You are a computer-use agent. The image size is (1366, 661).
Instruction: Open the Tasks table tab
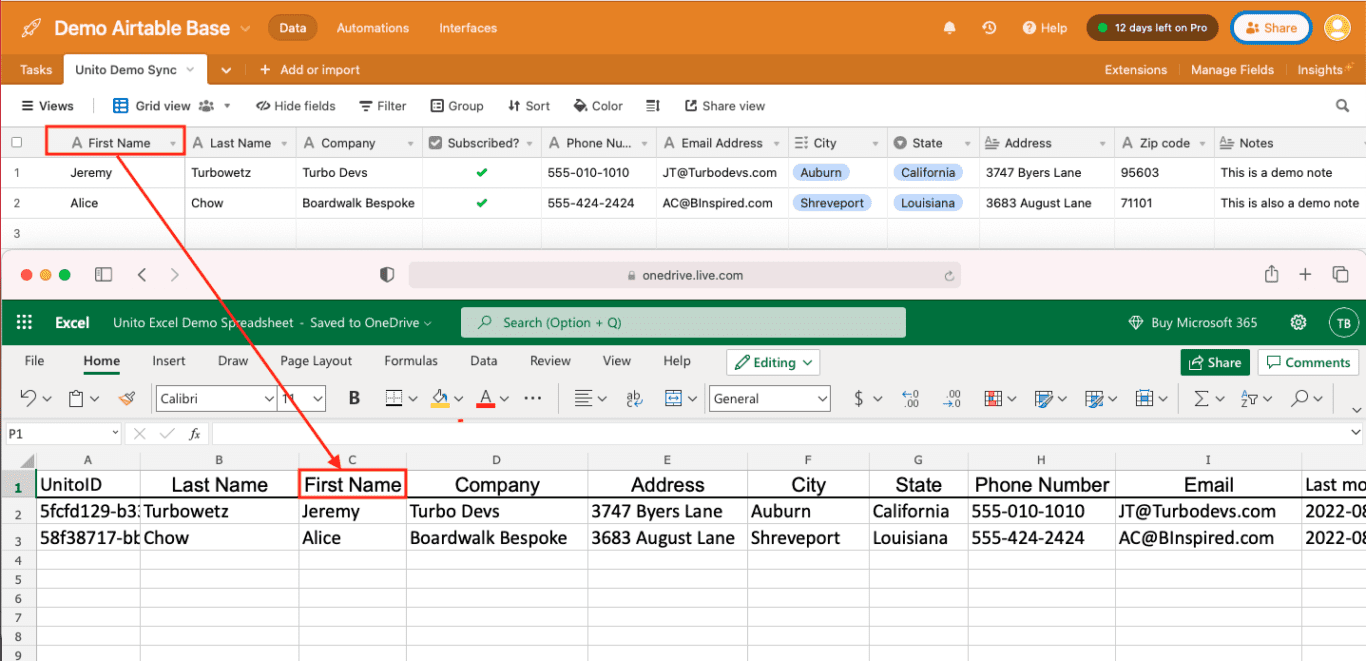(36, 70)
